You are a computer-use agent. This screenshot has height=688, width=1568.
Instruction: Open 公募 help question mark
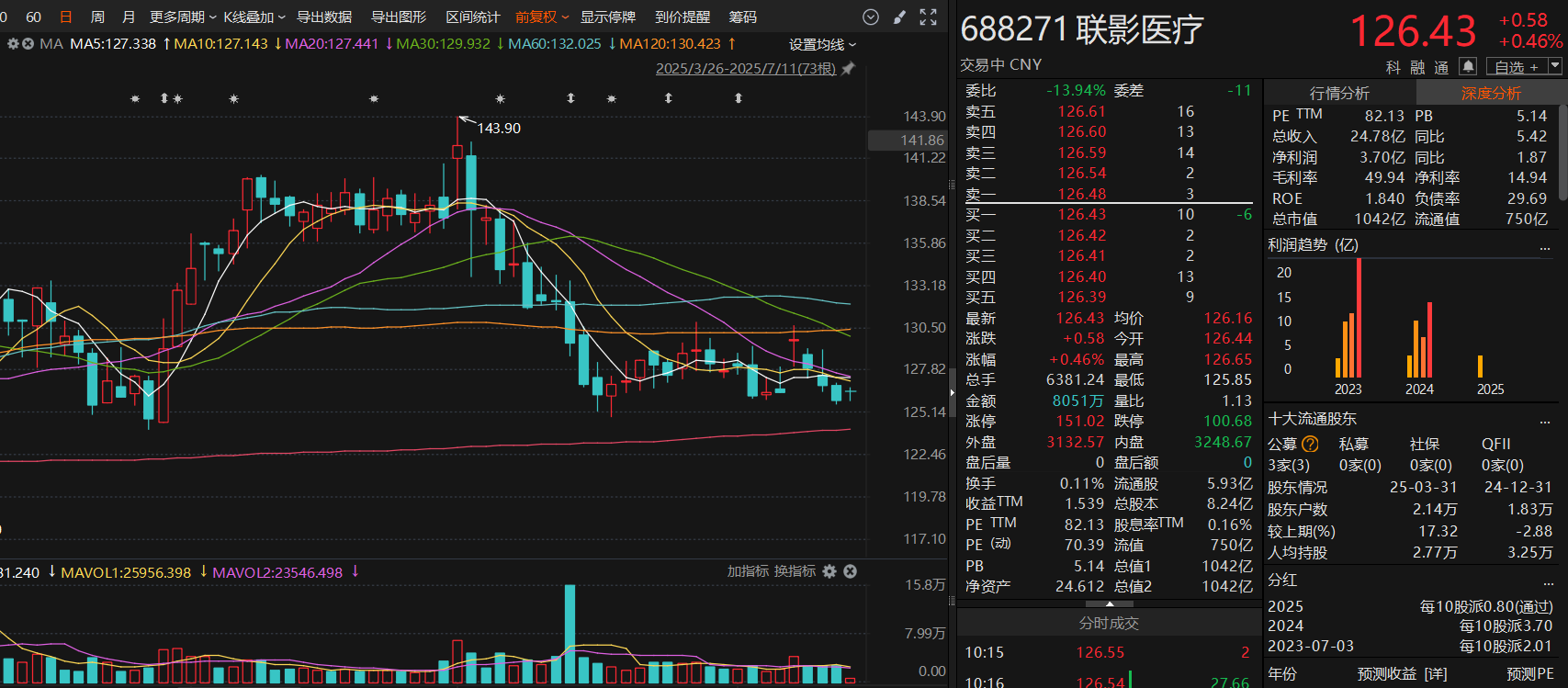click(x=1311, y=445)
